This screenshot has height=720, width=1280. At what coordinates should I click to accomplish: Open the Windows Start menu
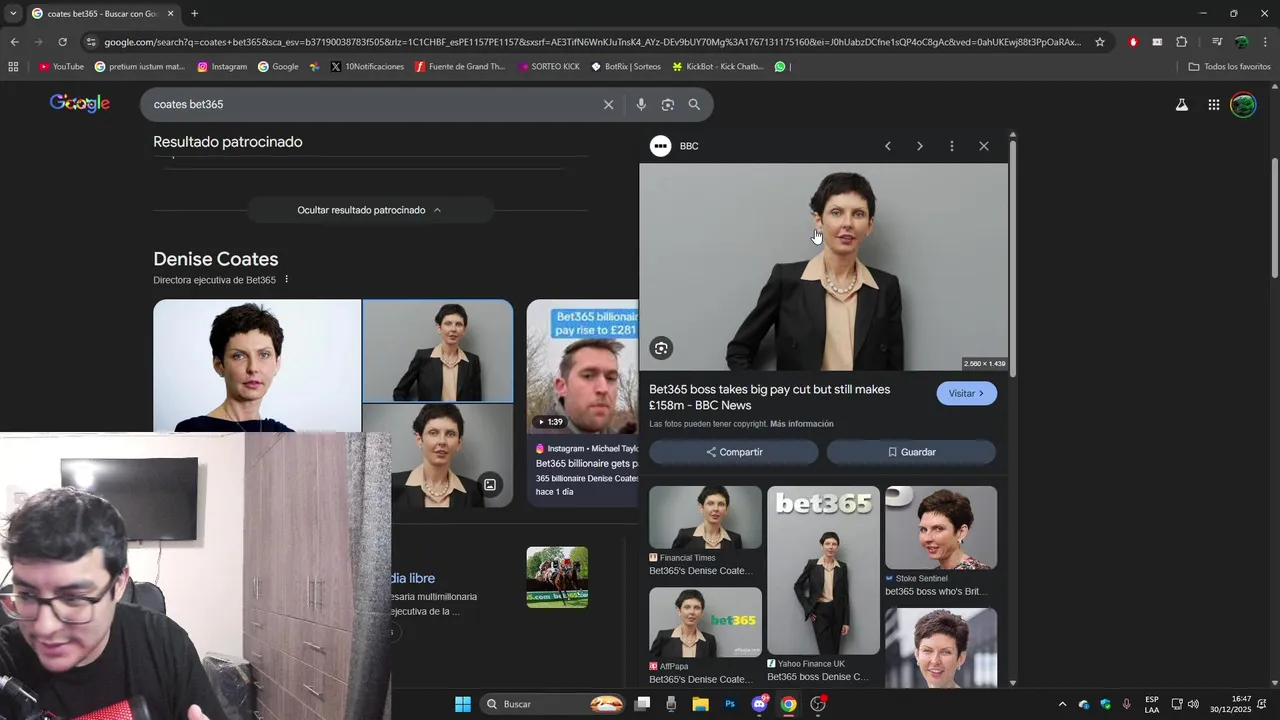click(463, 704)
